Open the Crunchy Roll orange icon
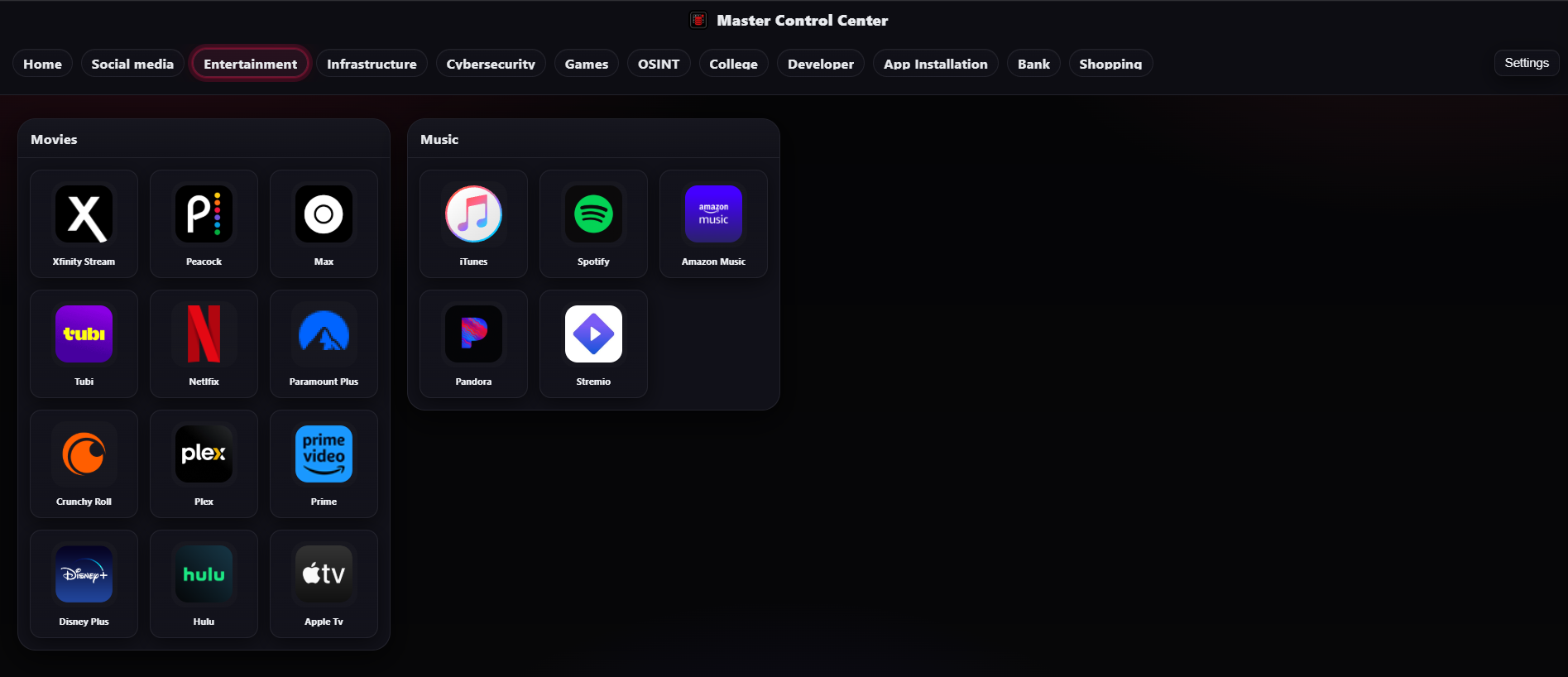Viewport: 1568px width, 677px height. pos(84,454)
